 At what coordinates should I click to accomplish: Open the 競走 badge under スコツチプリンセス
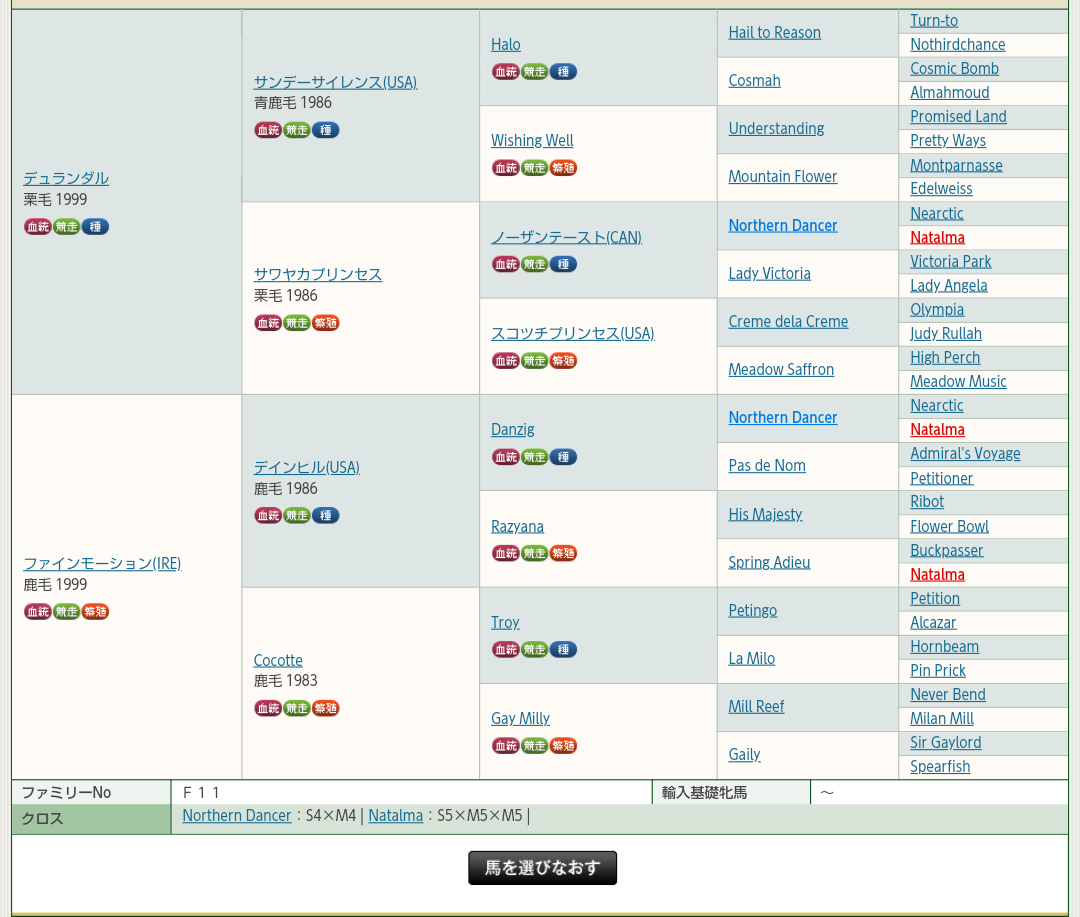click(534, 361)
